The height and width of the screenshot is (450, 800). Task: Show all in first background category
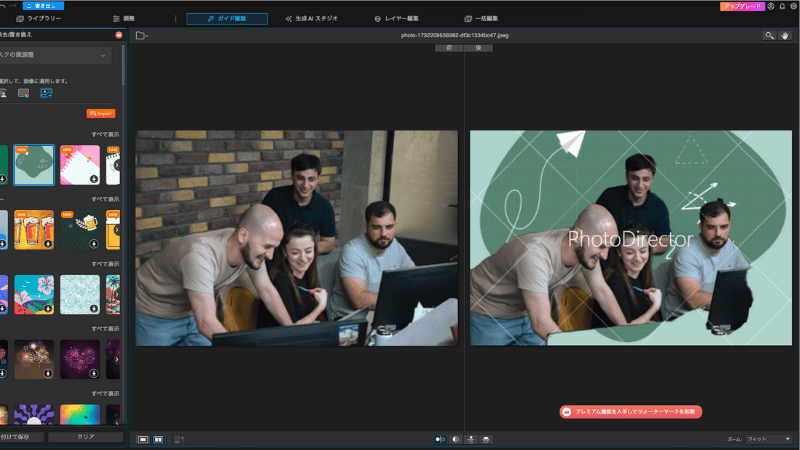point(105,134)
